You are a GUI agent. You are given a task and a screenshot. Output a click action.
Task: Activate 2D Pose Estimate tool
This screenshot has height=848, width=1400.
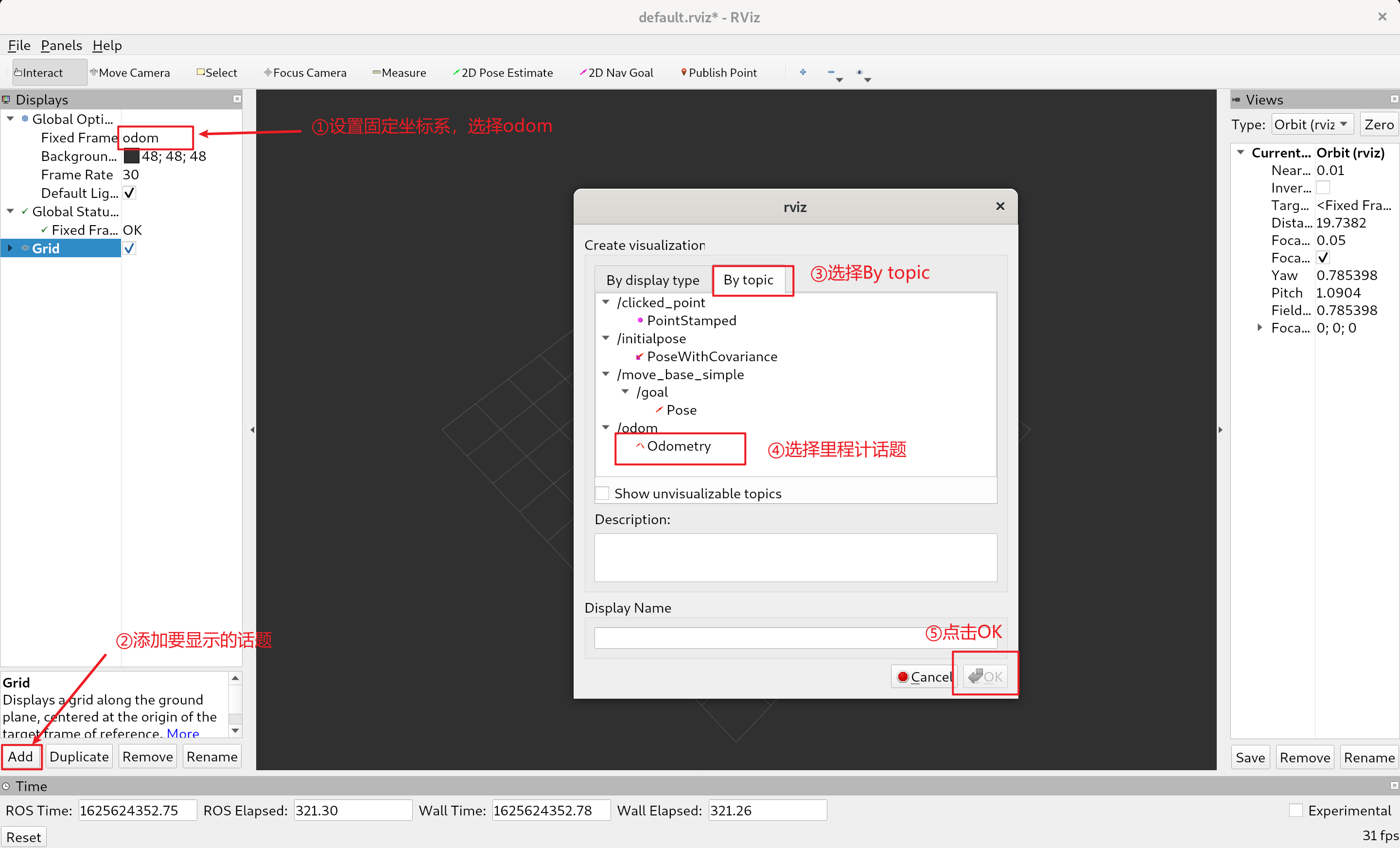[502, 73]
